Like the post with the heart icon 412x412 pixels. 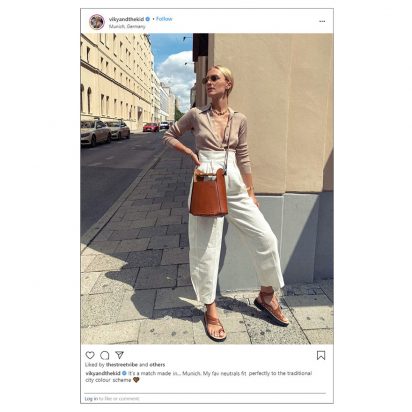[90, 355]
